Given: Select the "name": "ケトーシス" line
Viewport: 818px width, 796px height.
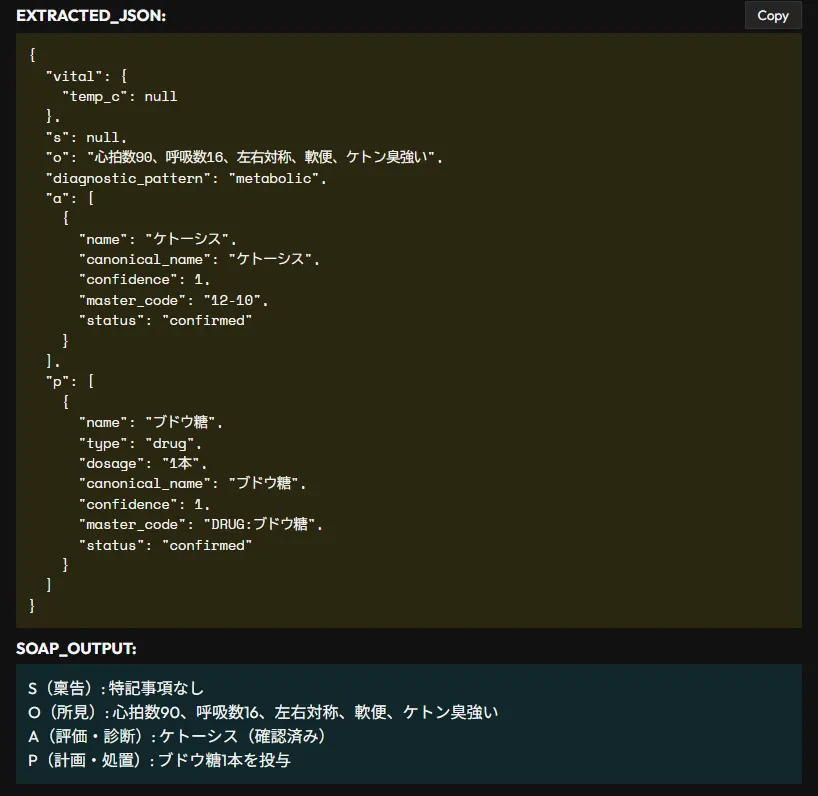Looking at the screenshot, I should [158, 239].
